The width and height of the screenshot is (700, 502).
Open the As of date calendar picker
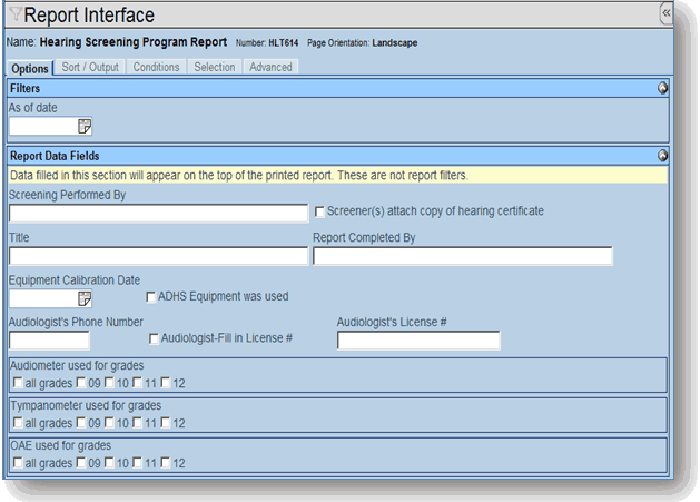(84, 126)
